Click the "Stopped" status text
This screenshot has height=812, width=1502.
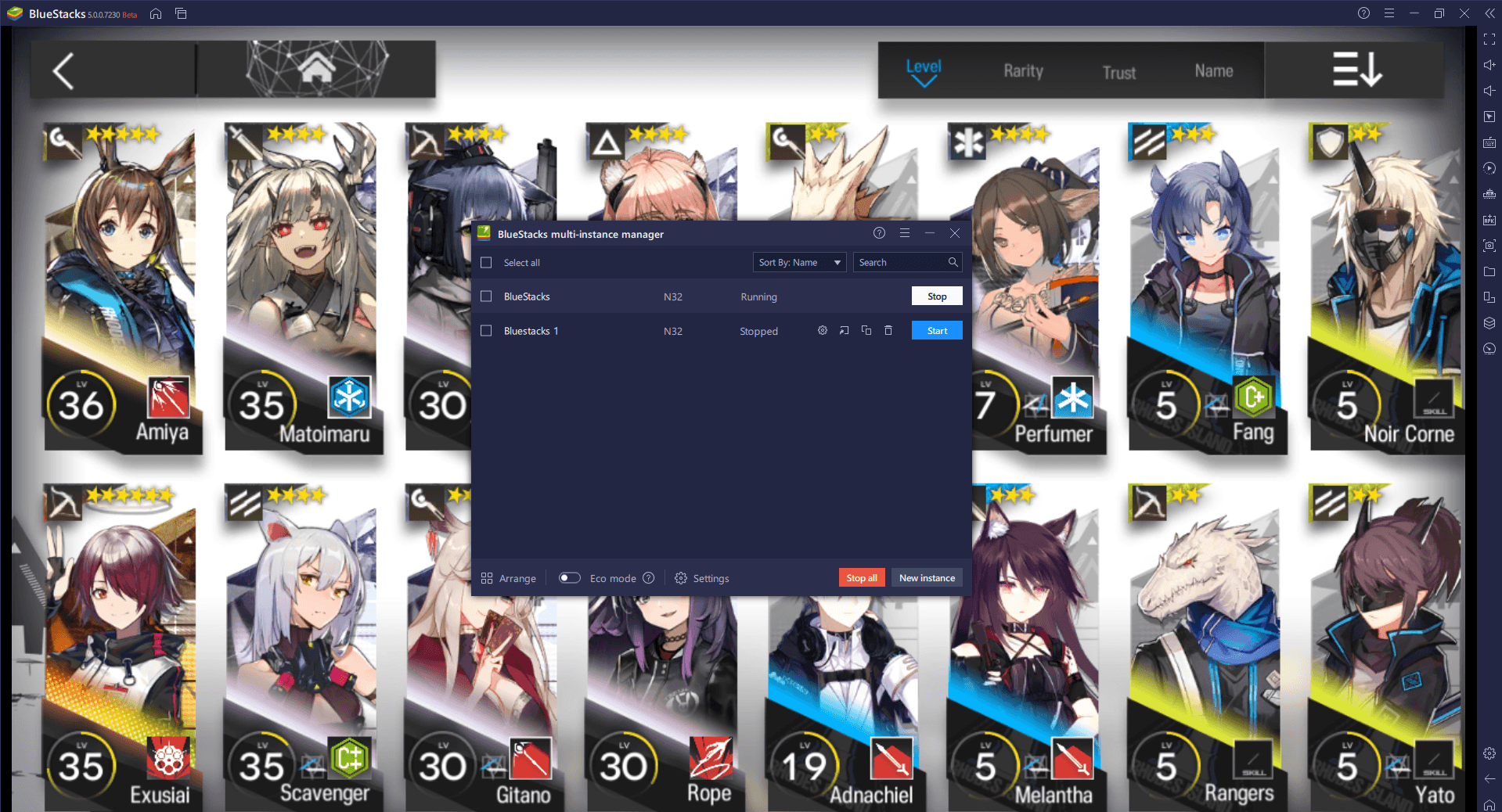tap(758, 331)
